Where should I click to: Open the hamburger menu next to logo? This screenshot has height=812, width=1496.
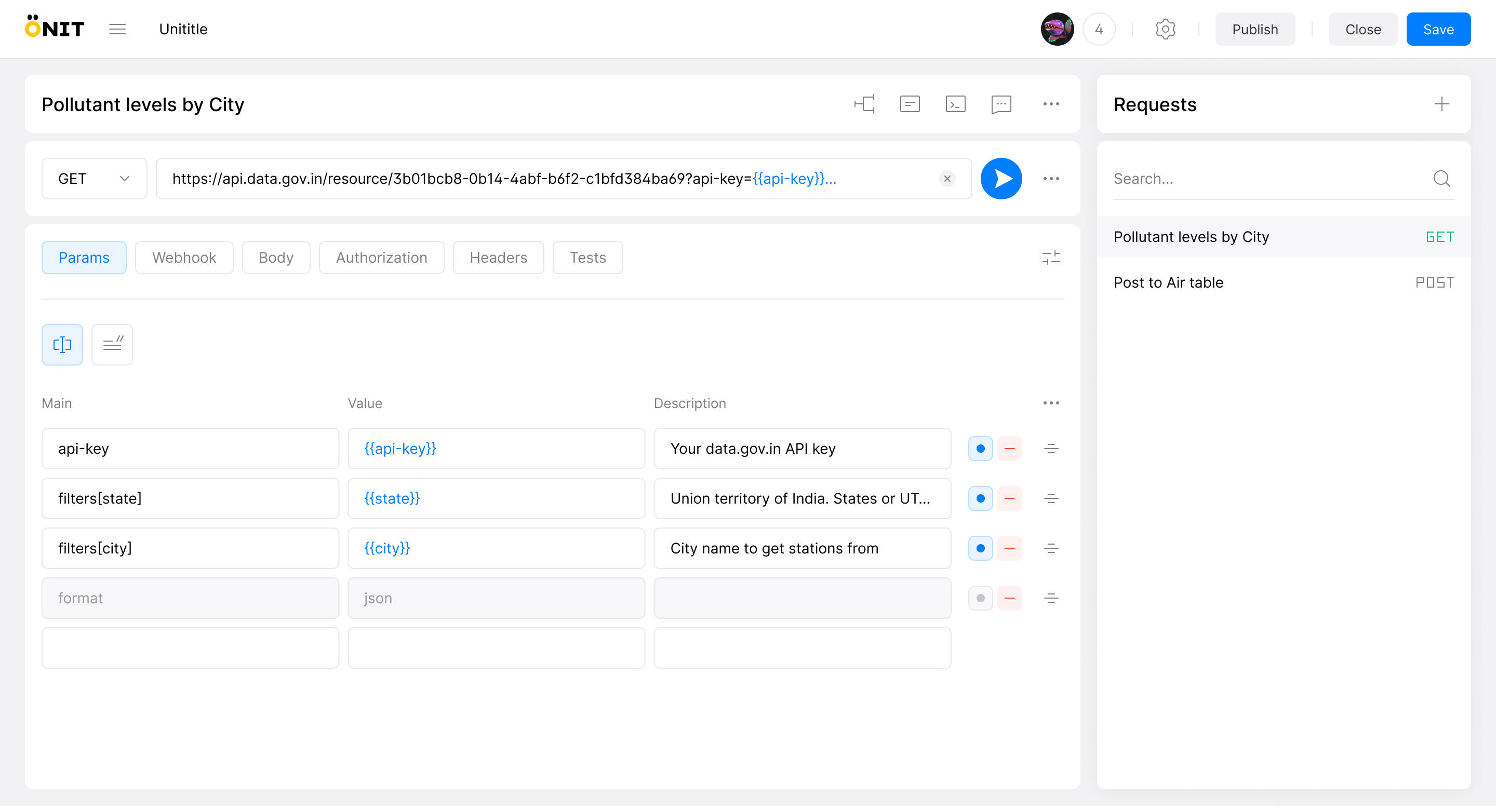tap(117, 29)
